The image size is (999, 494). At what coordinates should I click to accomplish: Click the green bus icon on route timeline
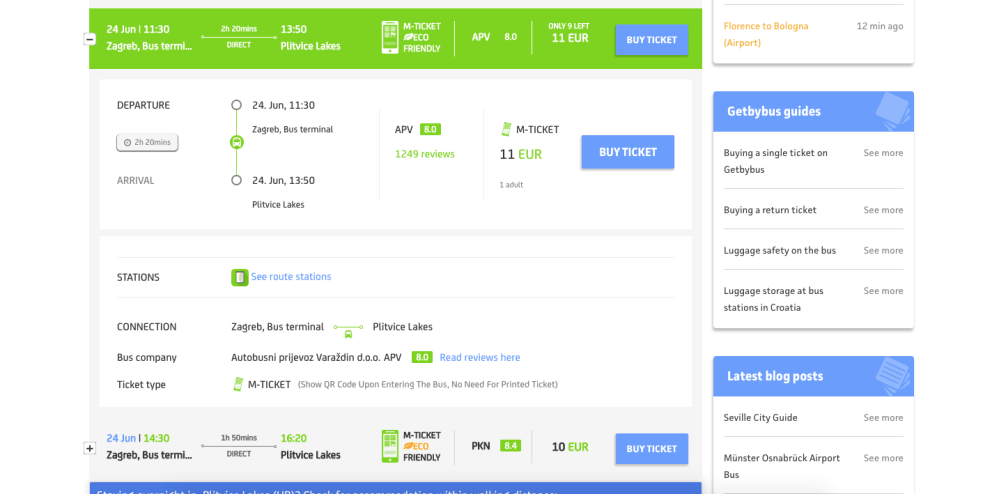[x=236, y=142]
